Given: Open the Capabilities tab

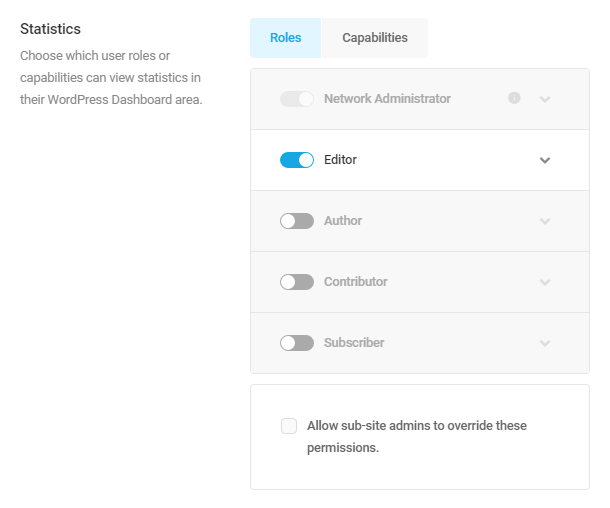Looking at the screenshot, I should [x=375, y=38].
